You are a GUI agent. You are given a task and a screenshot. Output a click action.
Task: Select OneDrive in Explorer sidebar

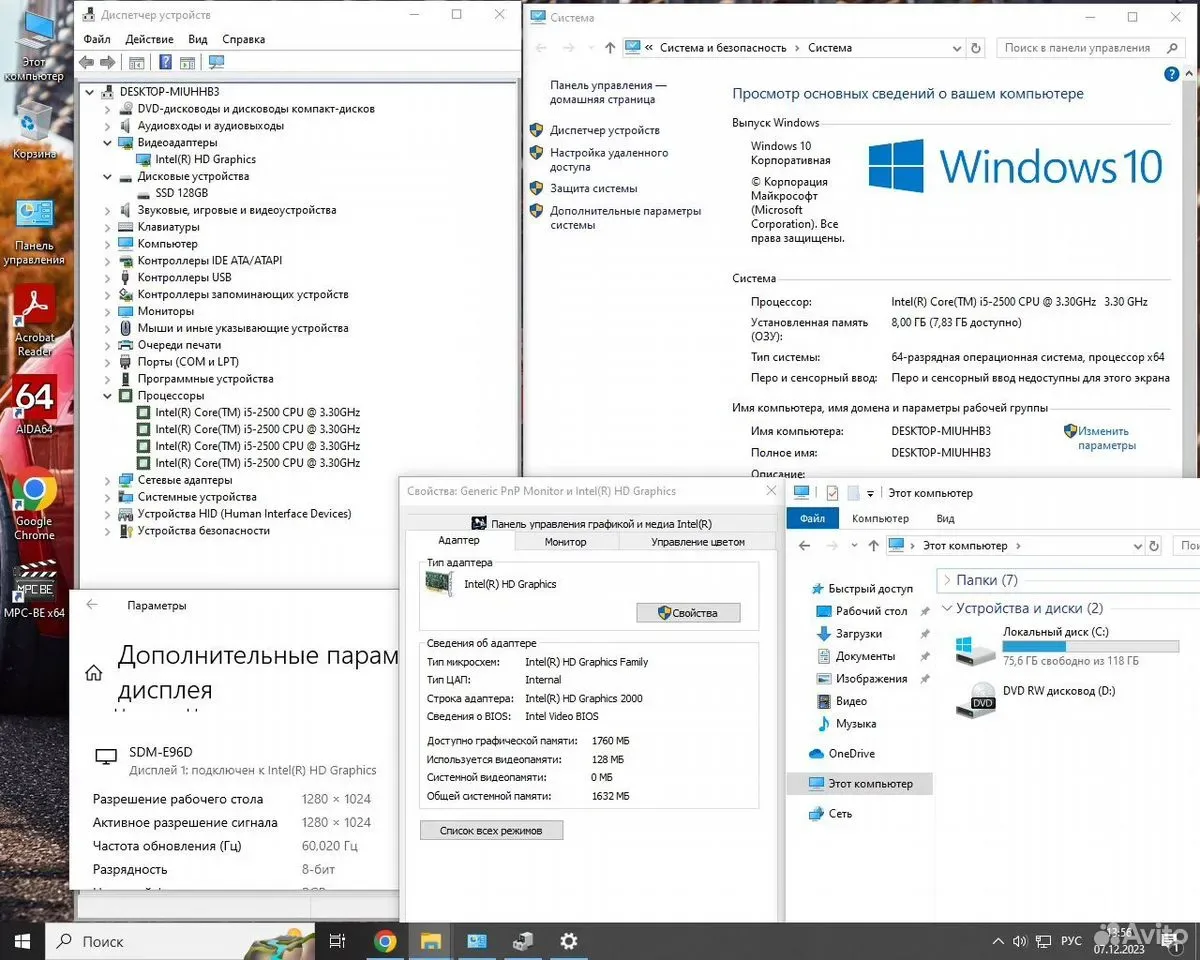(x=851, y=754)
